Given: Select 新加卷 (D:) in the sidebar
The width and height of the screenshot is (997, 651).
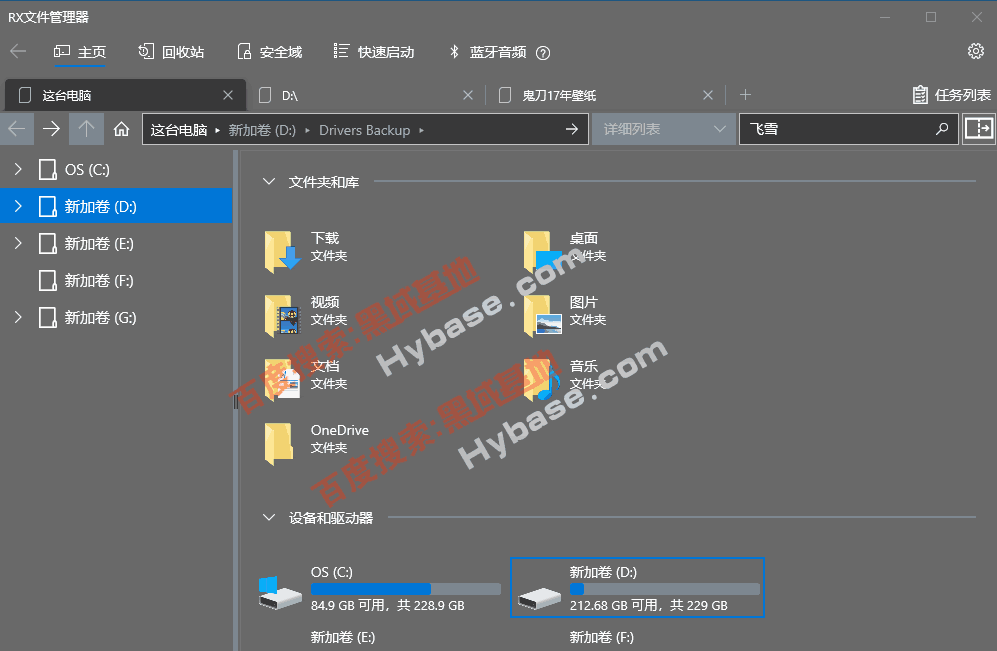Looking at the screenshot, I should [116, 206].
